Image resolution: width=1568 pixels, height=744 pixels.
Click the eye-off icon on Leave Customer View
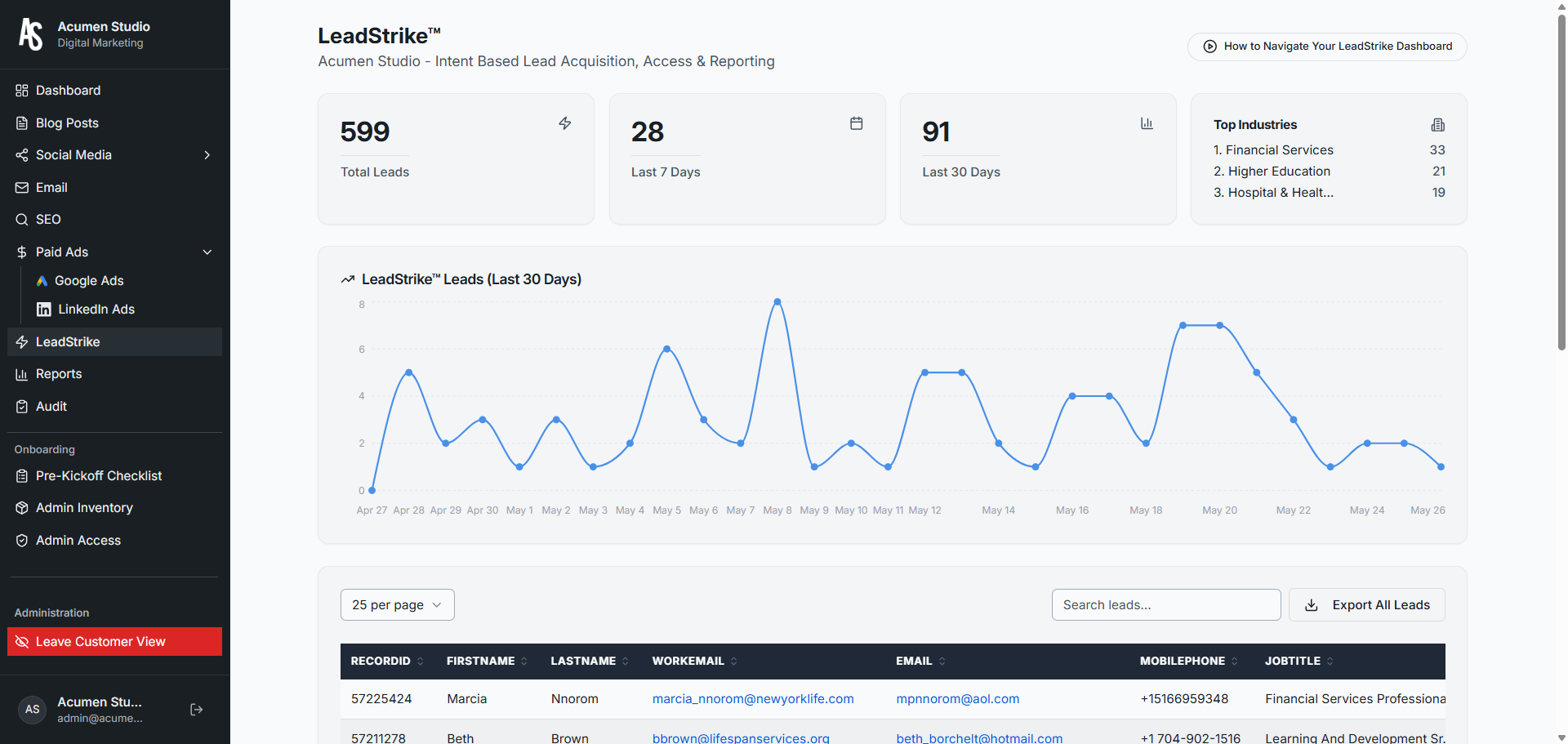[x=22, y=642]
